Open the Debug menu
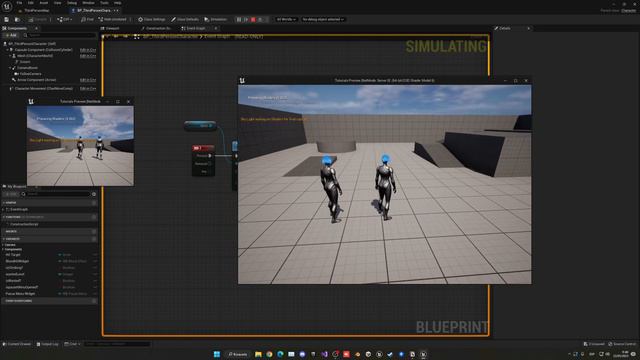Screen dimensions: 640x360 pyautogui.click(x=72, y=3)
